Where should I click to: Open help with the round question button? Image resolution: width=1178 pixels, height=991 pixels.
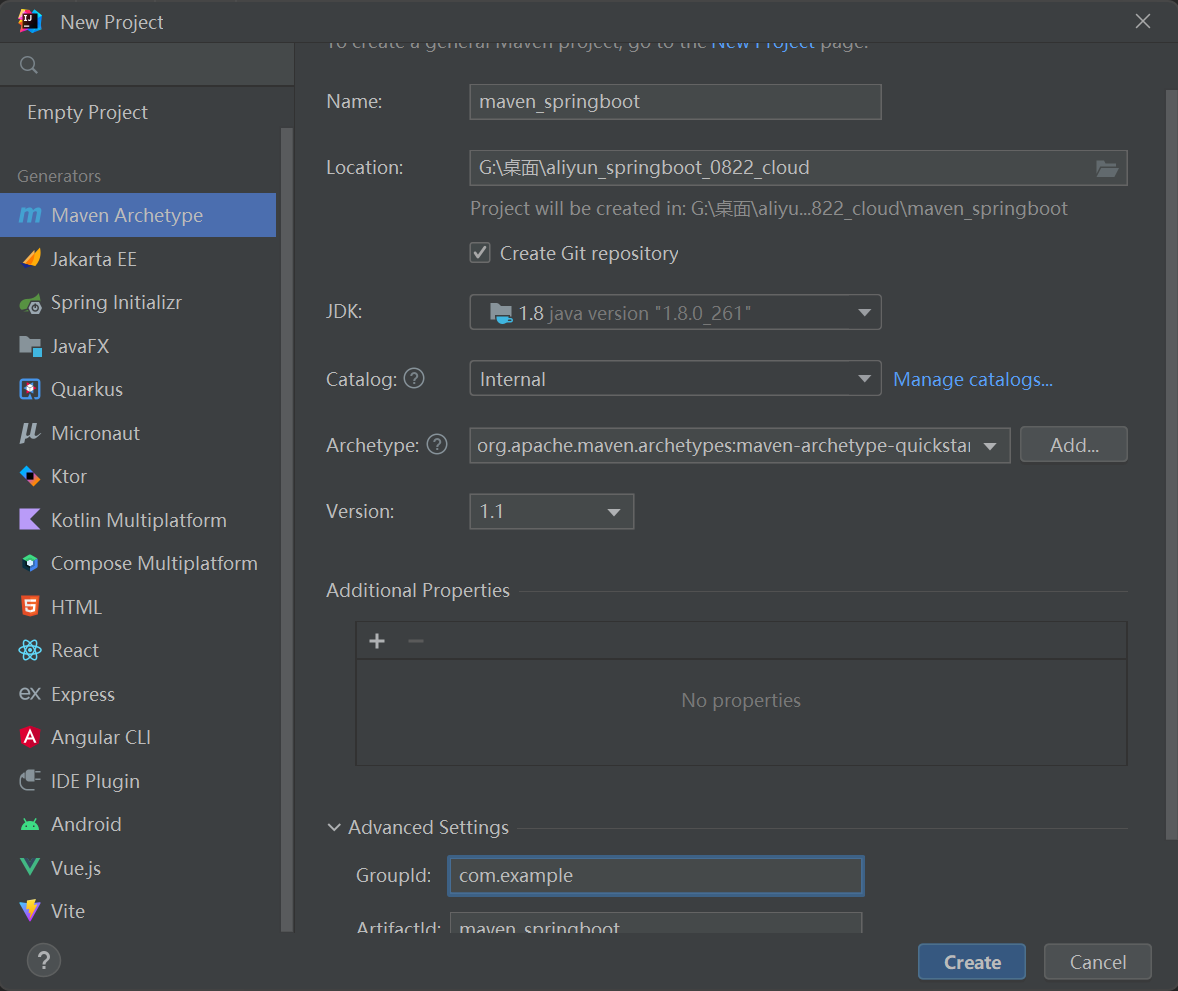(44, 960)
